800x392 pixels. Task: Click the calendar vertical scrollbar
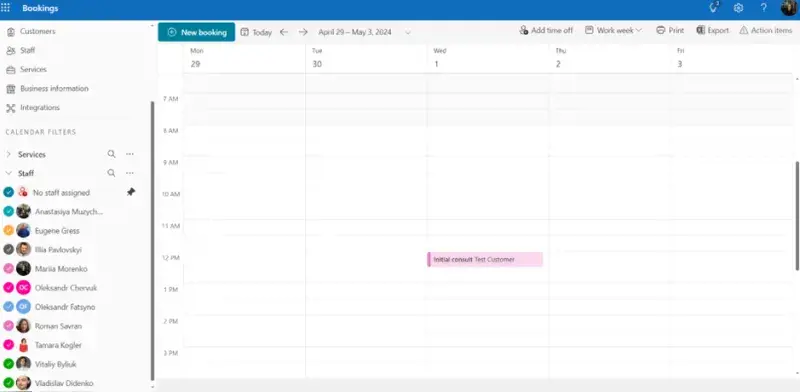[797, 216]
